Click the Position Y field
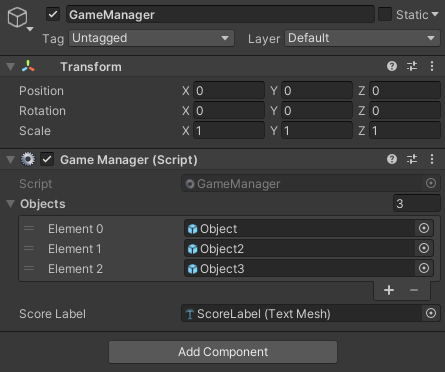 pos(317,90)
